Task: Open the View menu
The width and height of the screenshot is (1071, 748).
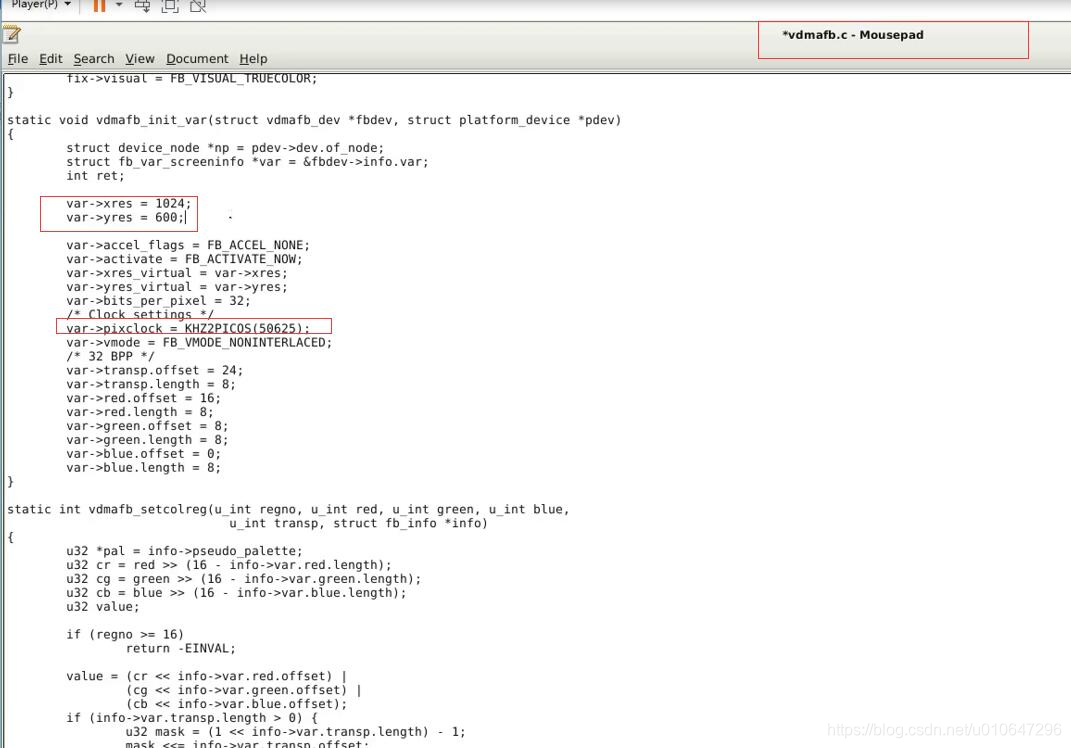Action: tap(139, 59)
